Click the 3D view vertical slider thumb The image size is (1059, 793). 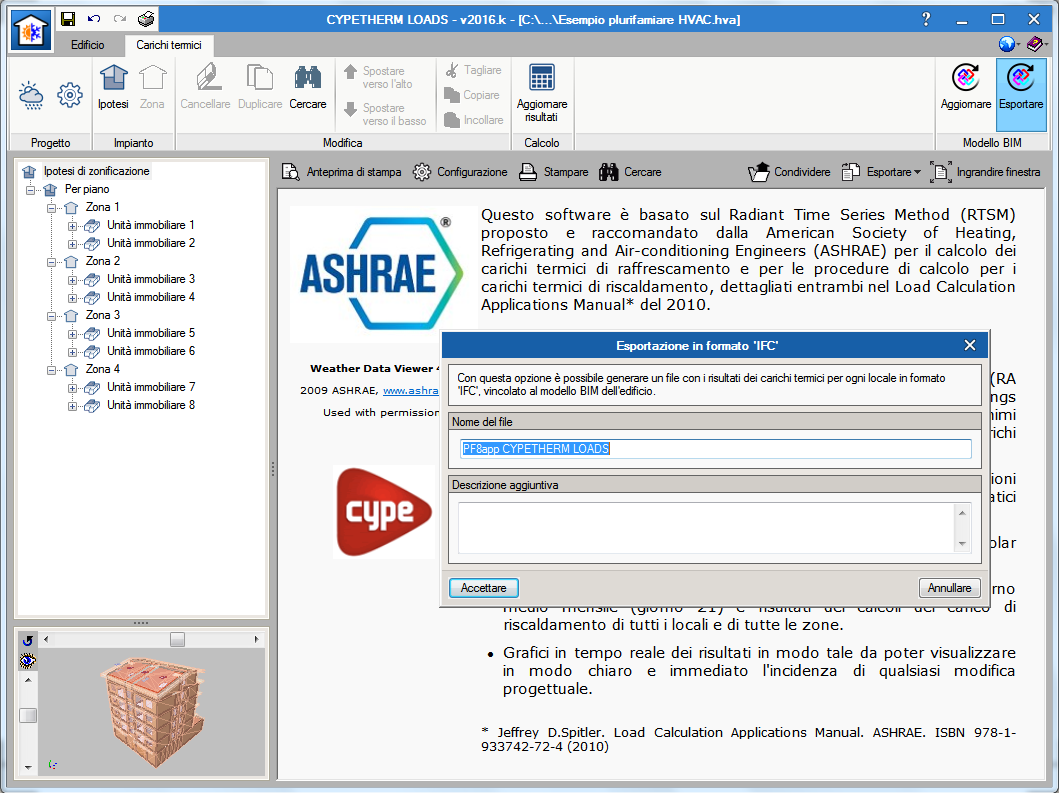pos(28,715)
